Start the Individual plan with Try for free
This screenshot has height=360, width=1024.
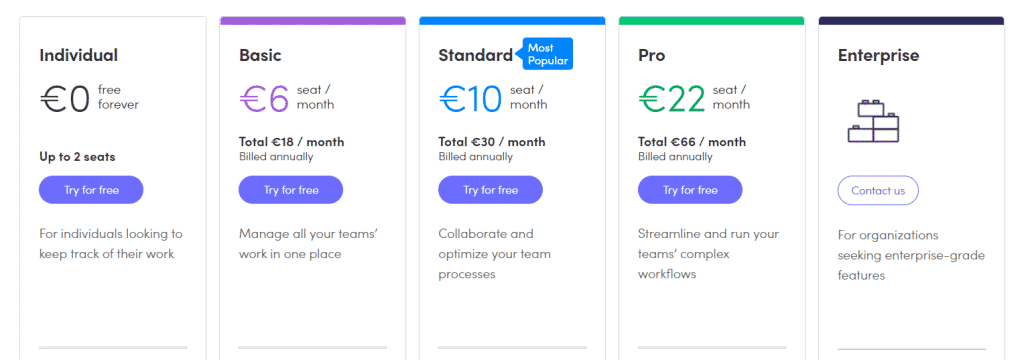91,190
